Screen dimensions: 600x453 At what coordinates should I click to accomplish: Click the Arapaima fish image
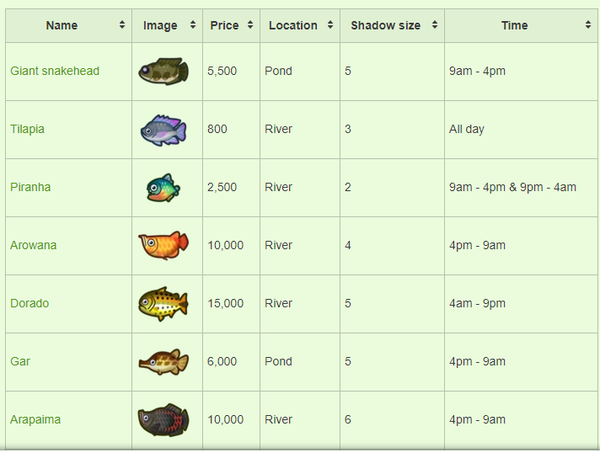[x=163, y=420]
